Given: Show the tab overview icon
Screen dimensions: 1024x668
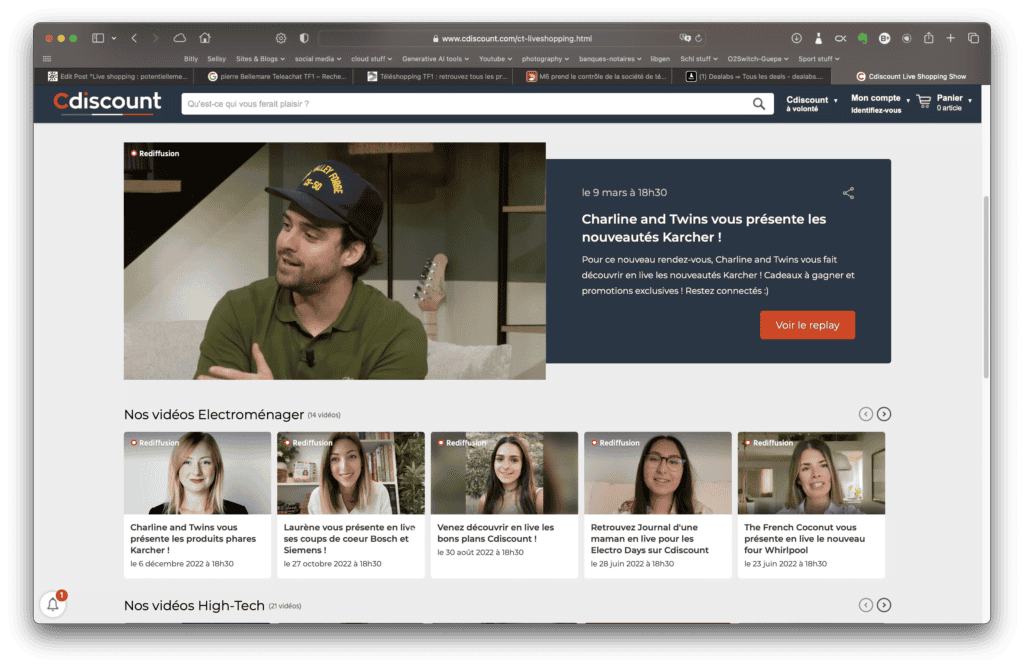Looking at the screenshot, I should coord(973,38).
